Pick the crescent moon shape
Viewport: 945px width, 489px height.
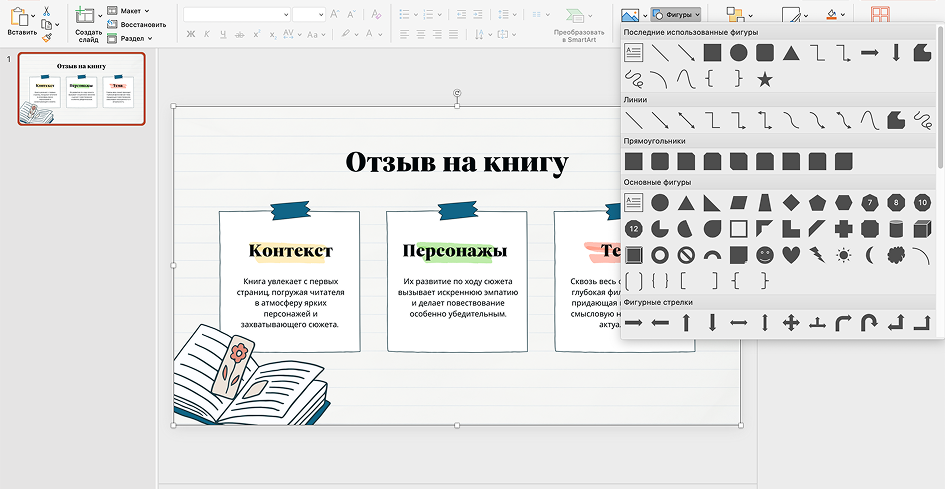click(869, 254)
